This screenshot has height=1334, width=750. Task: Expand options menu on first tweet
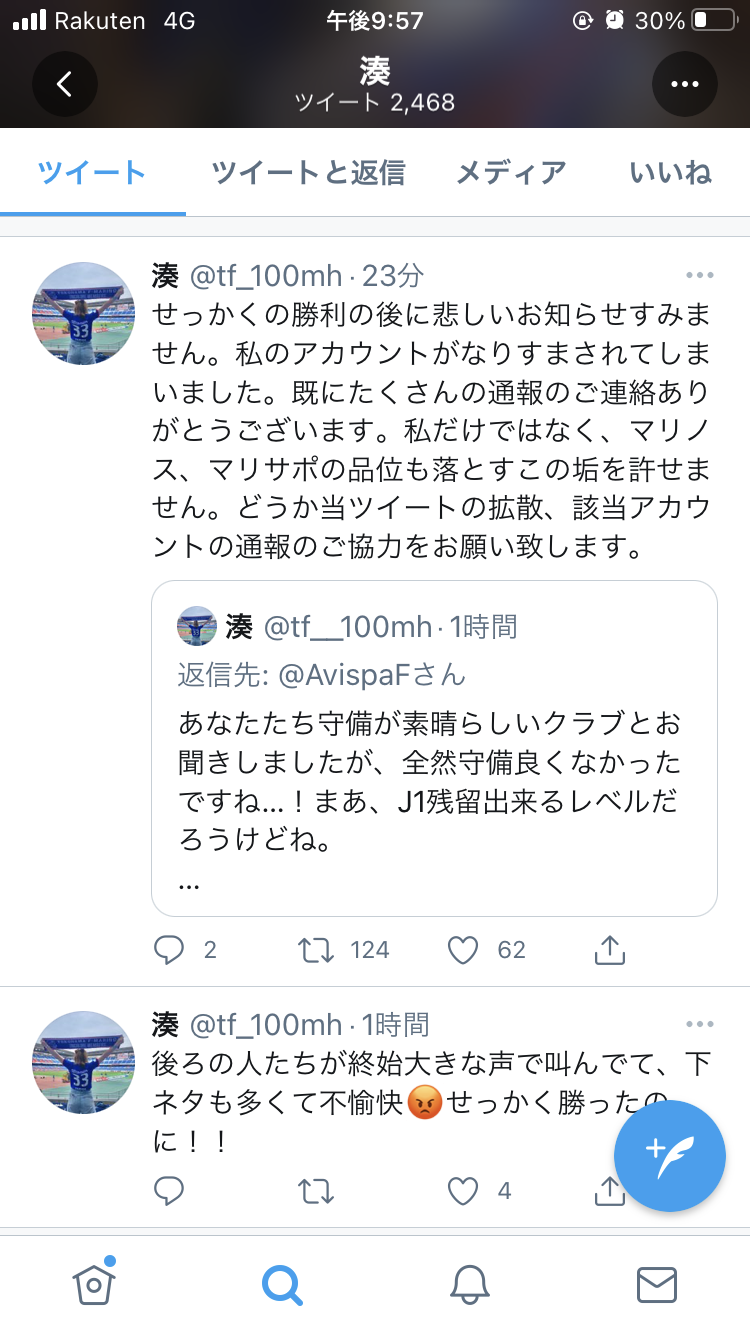click(699, 275)
